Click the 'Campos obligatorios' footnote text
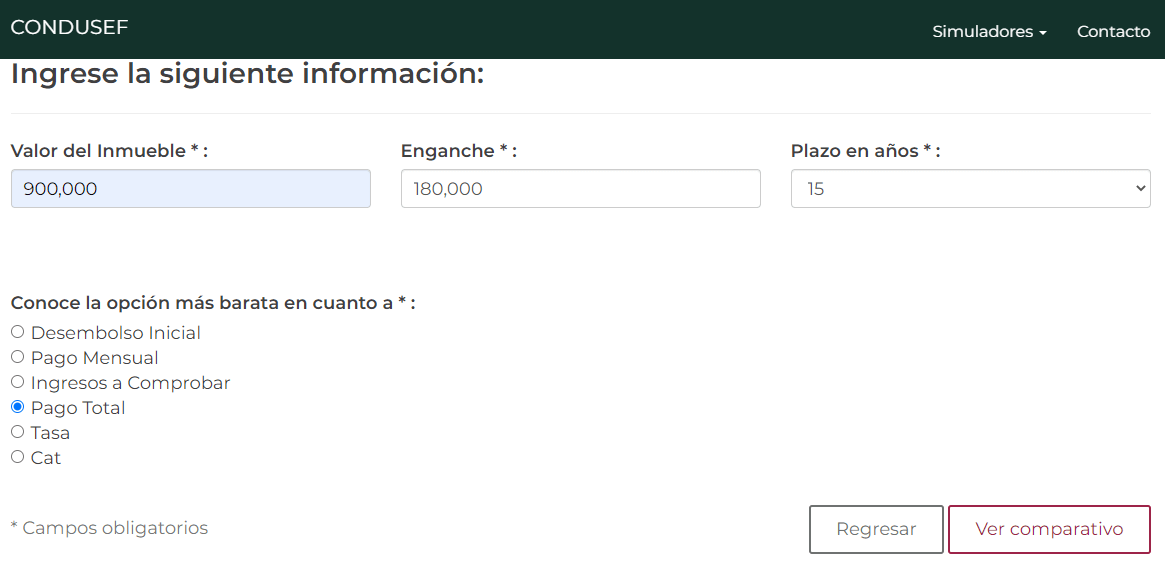Image resolution: width=1165 pixels, height=564 pixels. click(109, 528)
